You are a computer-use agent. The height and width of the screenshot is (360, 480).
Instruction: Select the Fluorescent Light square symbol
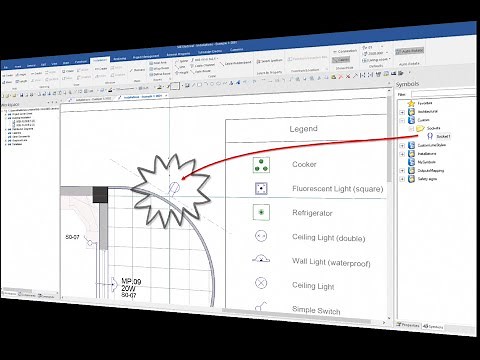coord(261,189)
